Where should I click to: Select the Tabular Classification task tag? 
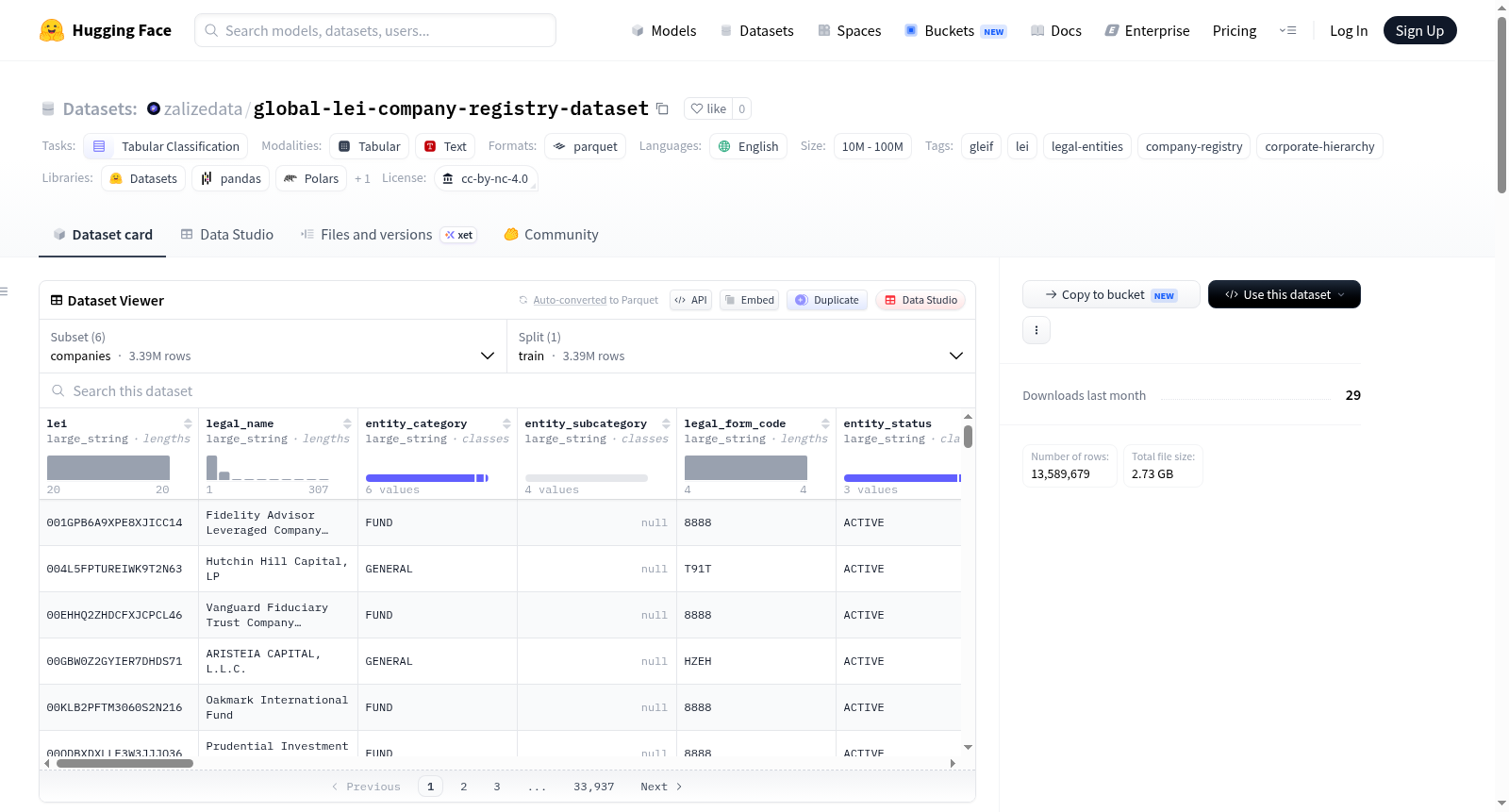click(166, 146)
